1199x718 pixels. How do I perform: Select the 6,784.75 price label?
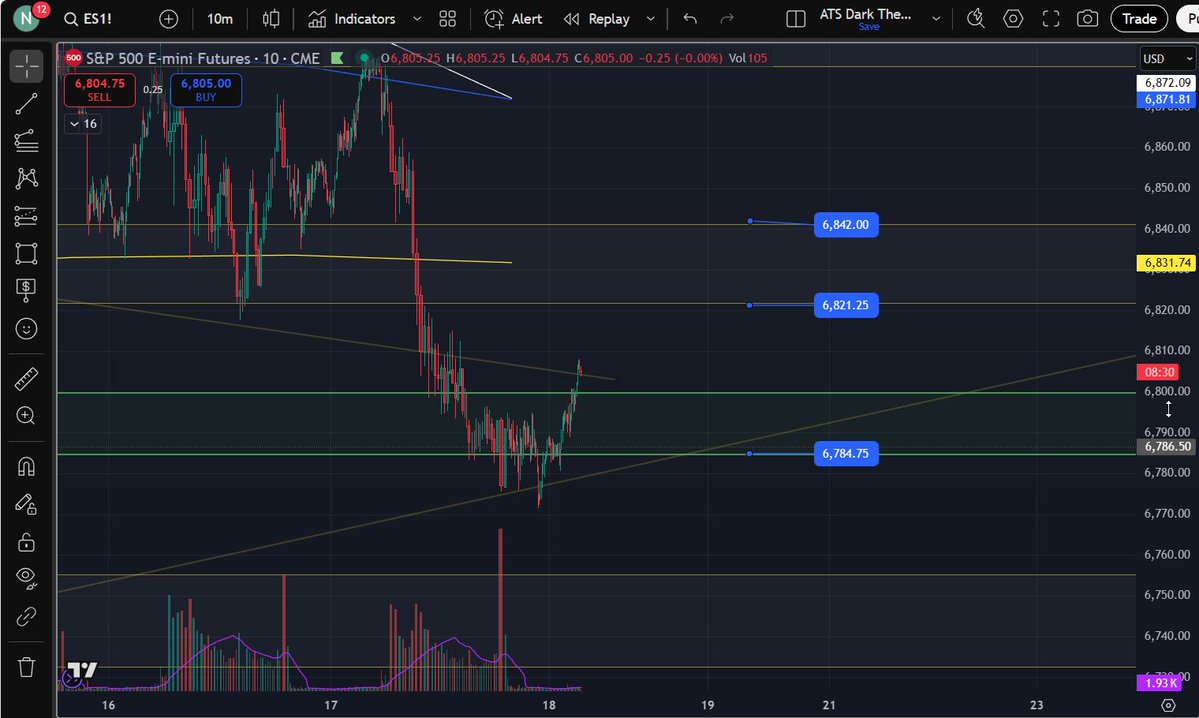click(846, 453)
